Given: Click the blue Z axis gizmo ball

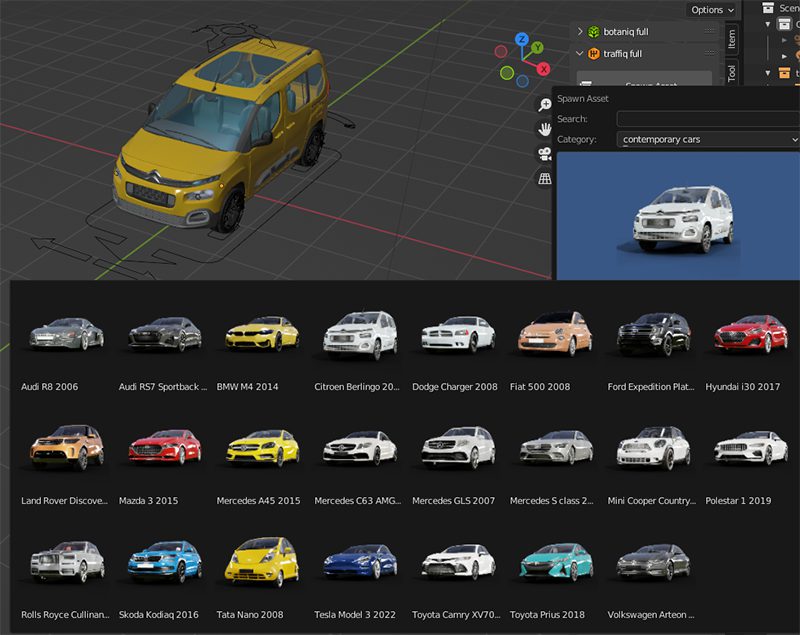Looking at the screenshot, I should pos(521,40).
